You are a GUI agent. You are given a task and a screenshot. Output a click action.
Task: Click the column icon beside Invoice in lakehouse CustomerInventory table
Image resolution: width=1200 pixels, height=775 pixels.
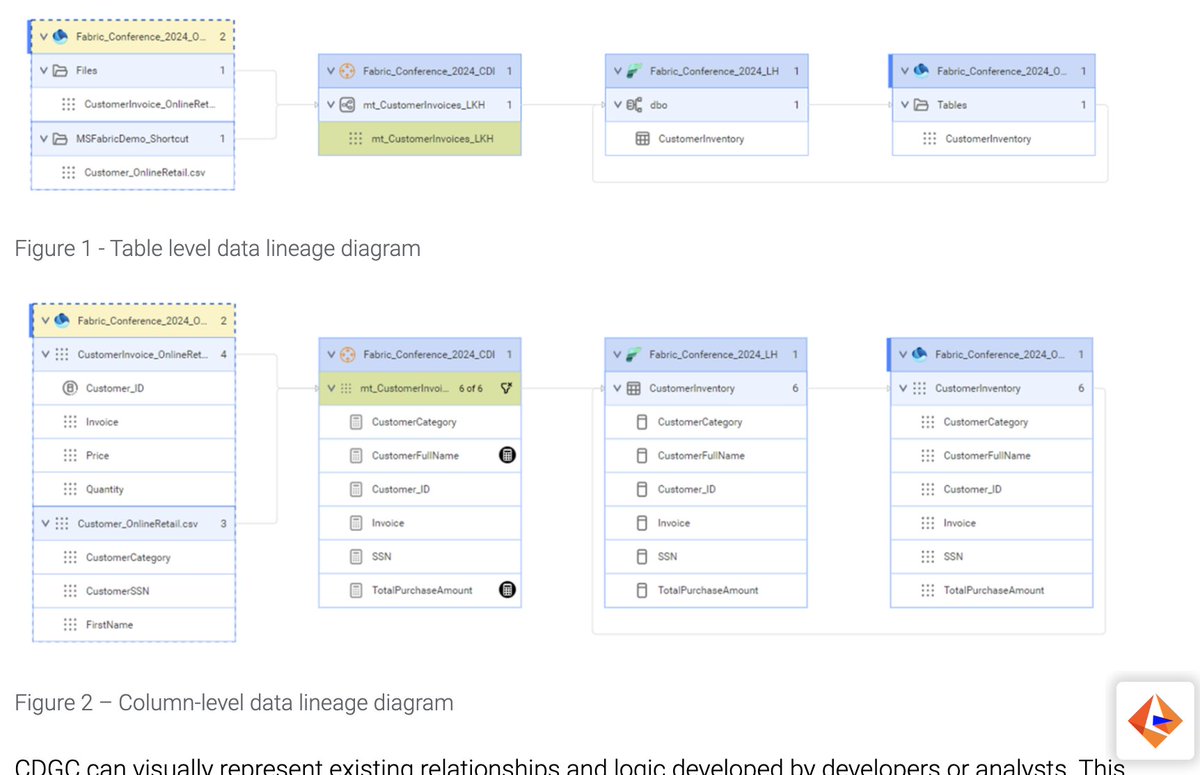point(642,523)
